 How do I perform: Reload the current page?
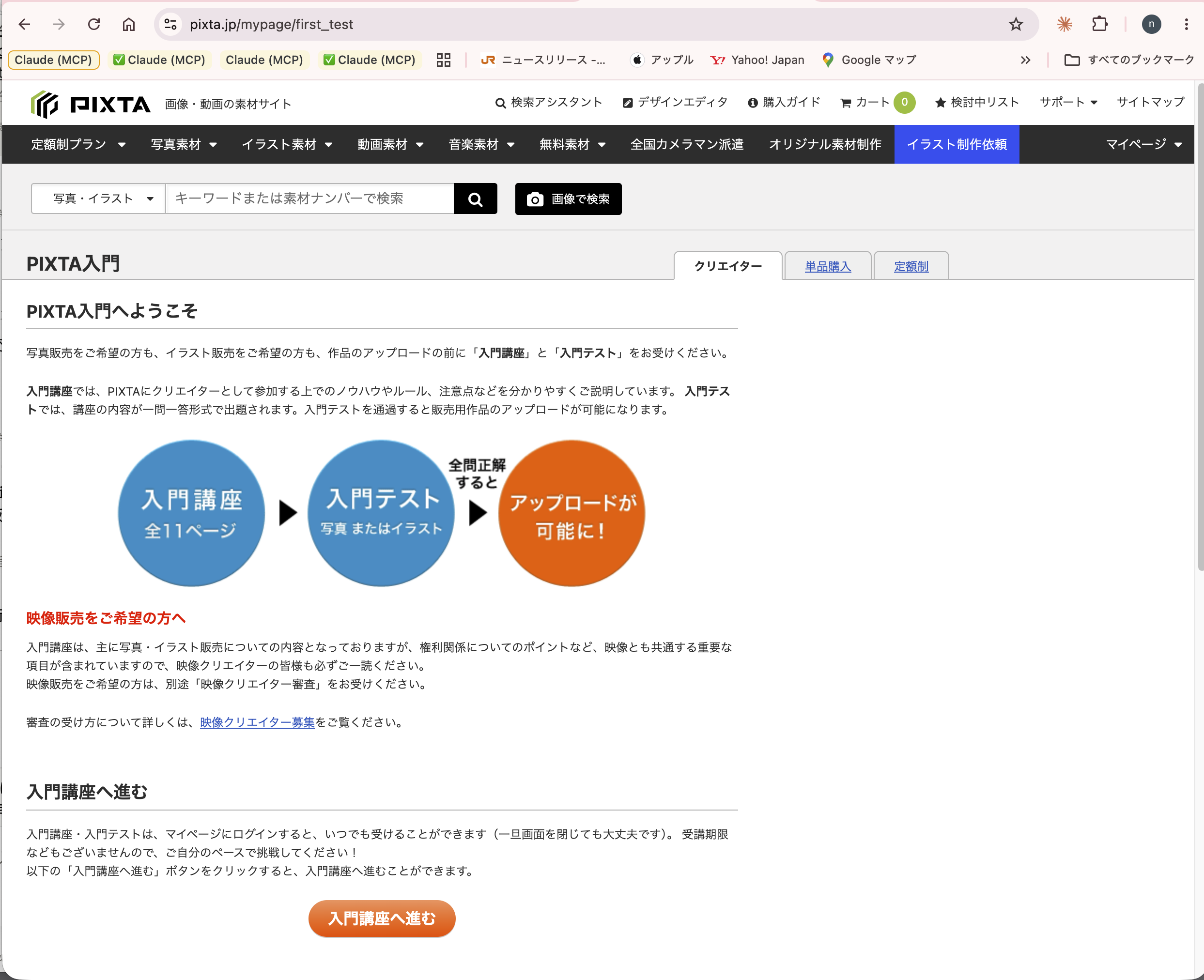94,24
